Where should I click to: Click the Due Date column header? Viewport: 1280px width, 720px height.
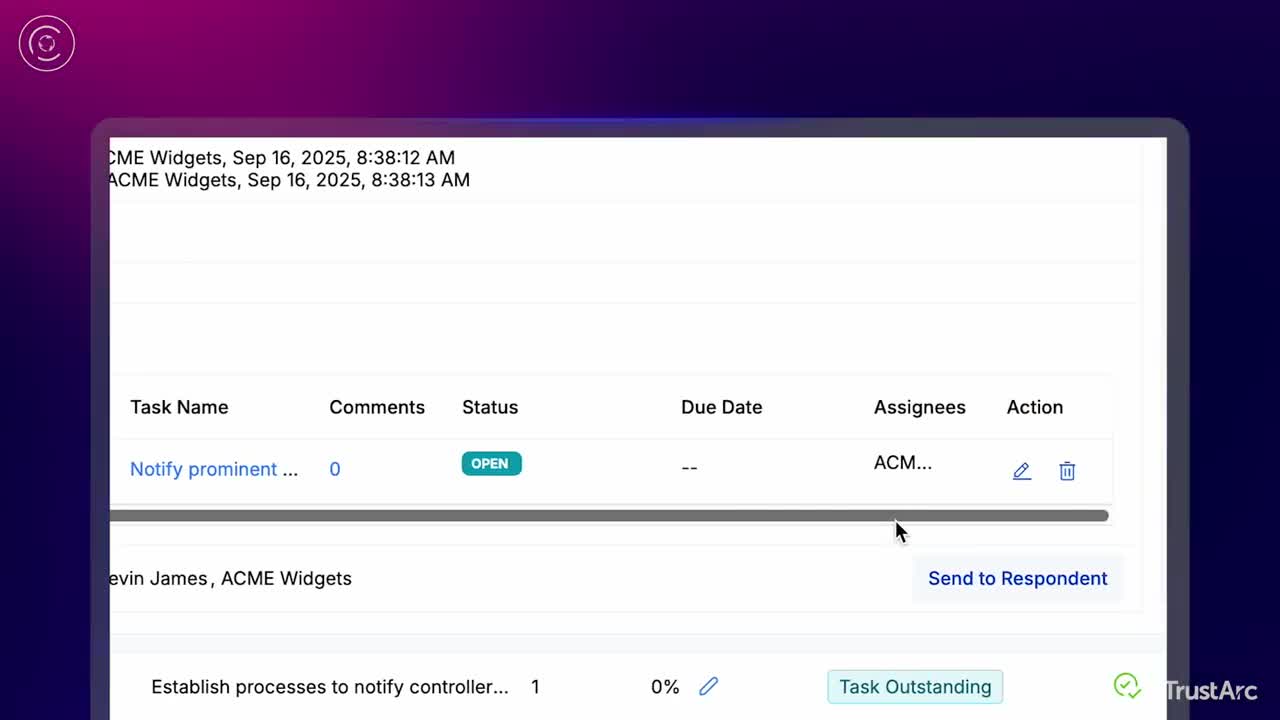721,407
